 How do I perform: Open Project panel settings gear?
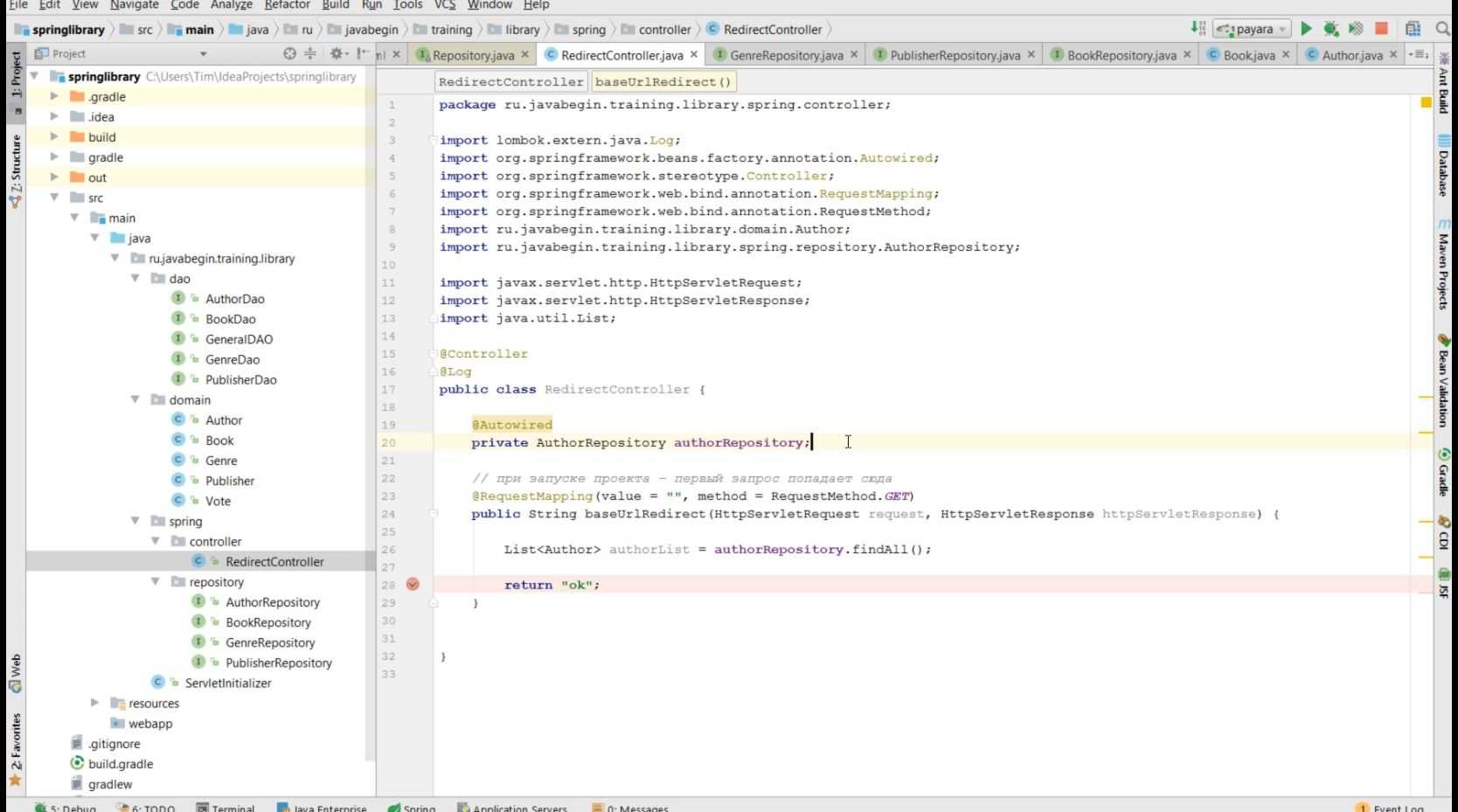click(337, 53)
